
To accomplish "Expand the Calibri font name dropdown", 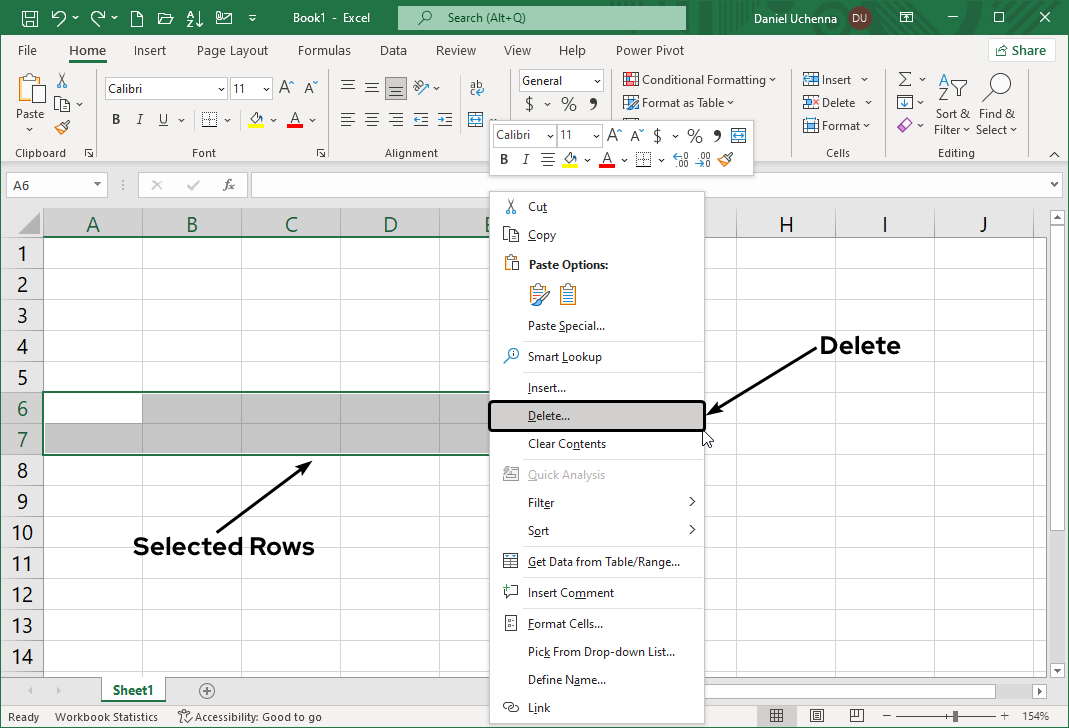I will tap(221, 89).
